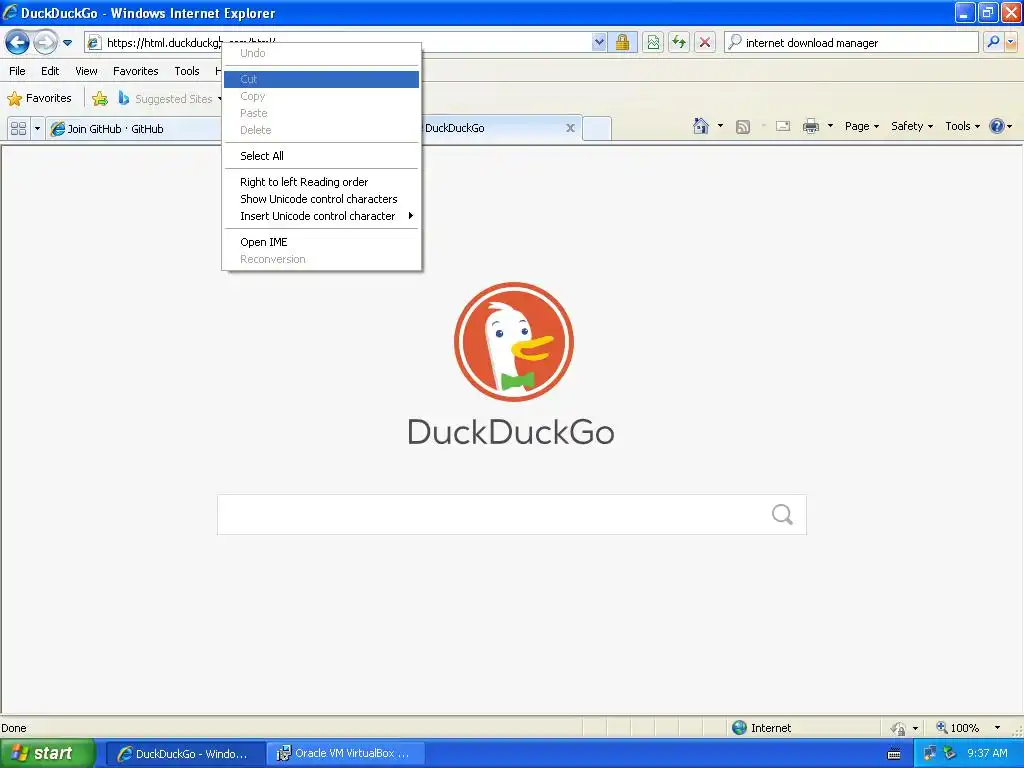Open Suggested Sites link in favorites bar
The width and height of the screenshot is (1024, 768).
(x=168, y=99)
